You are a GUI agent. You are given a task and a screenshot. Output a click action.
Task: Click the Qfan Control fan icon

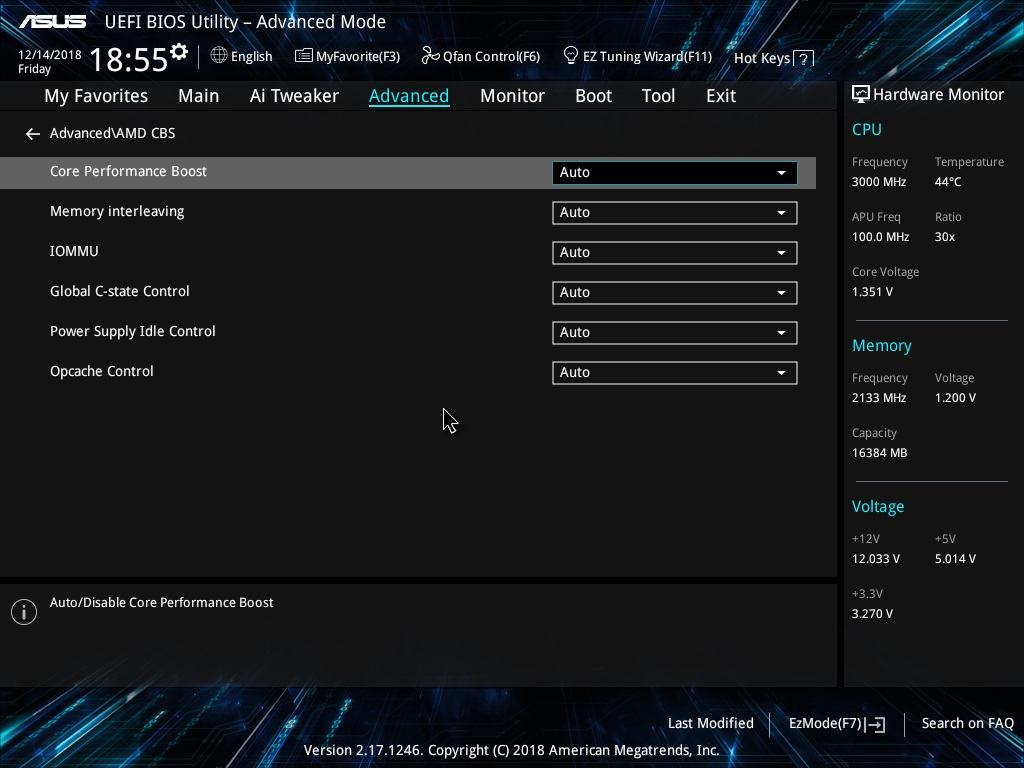point(430,56)
